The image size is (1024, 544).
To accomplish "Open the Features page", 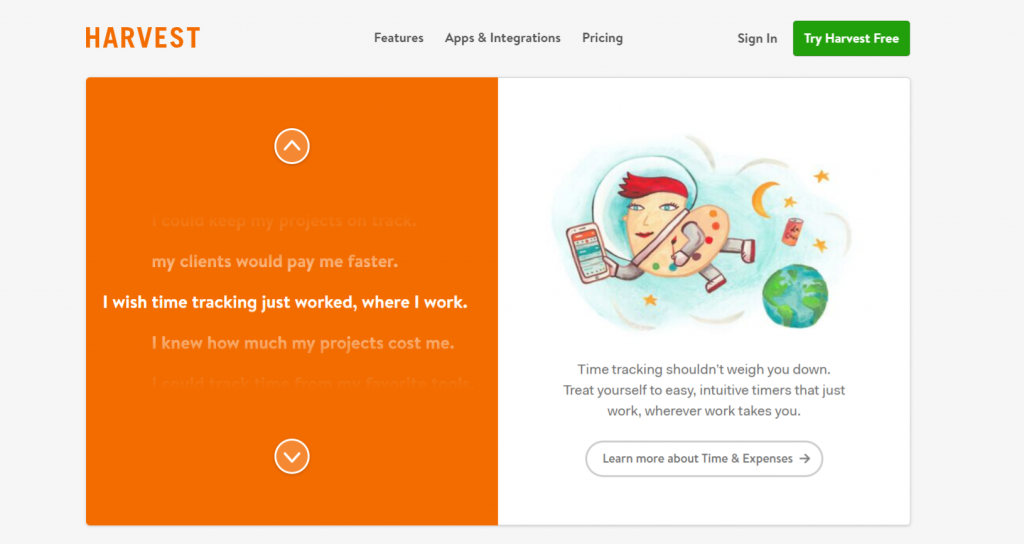I will tap(398, 38).
